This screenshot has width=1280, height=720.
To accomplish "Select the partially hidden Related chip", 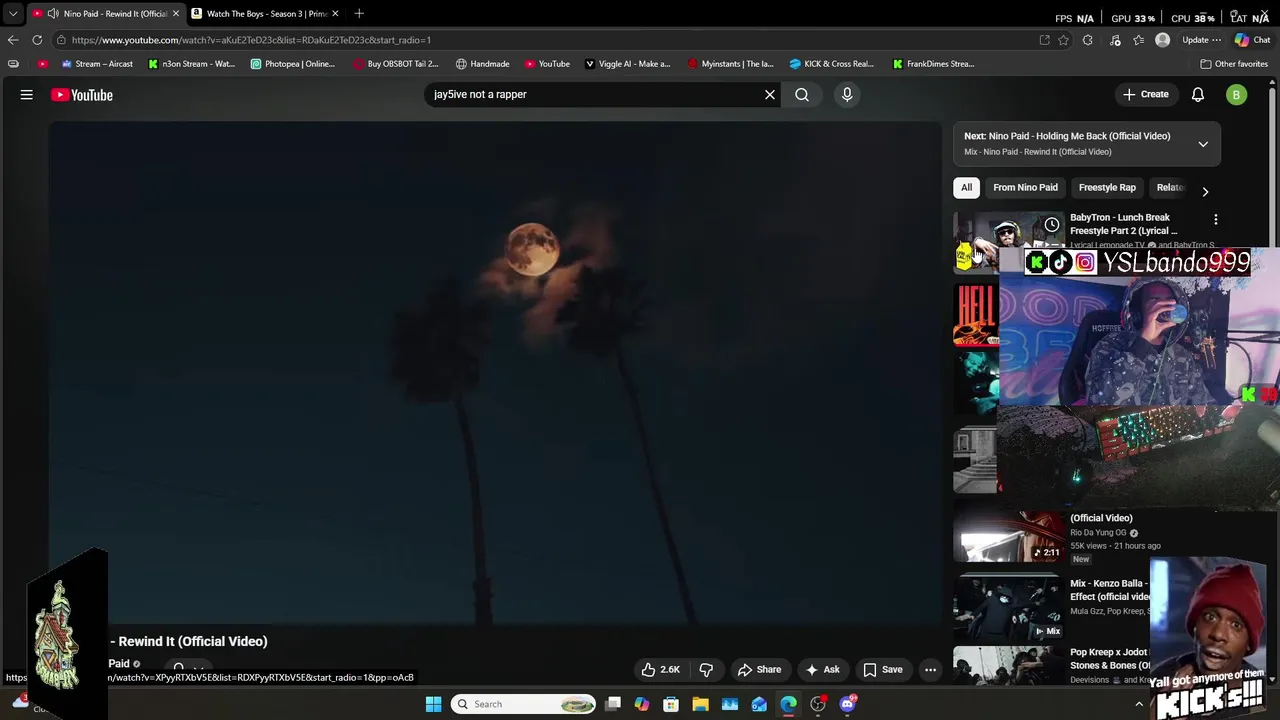I will (1169, 187).
